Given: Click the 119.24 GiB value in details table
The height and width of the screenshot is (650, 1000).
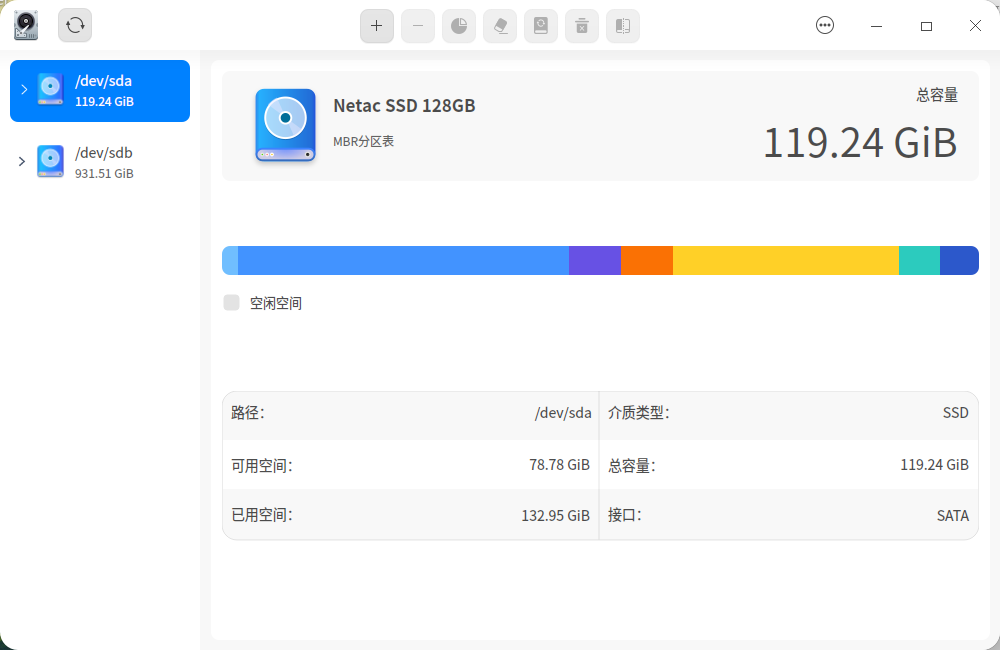Looking at the screenshot, I should coord(934,464).
